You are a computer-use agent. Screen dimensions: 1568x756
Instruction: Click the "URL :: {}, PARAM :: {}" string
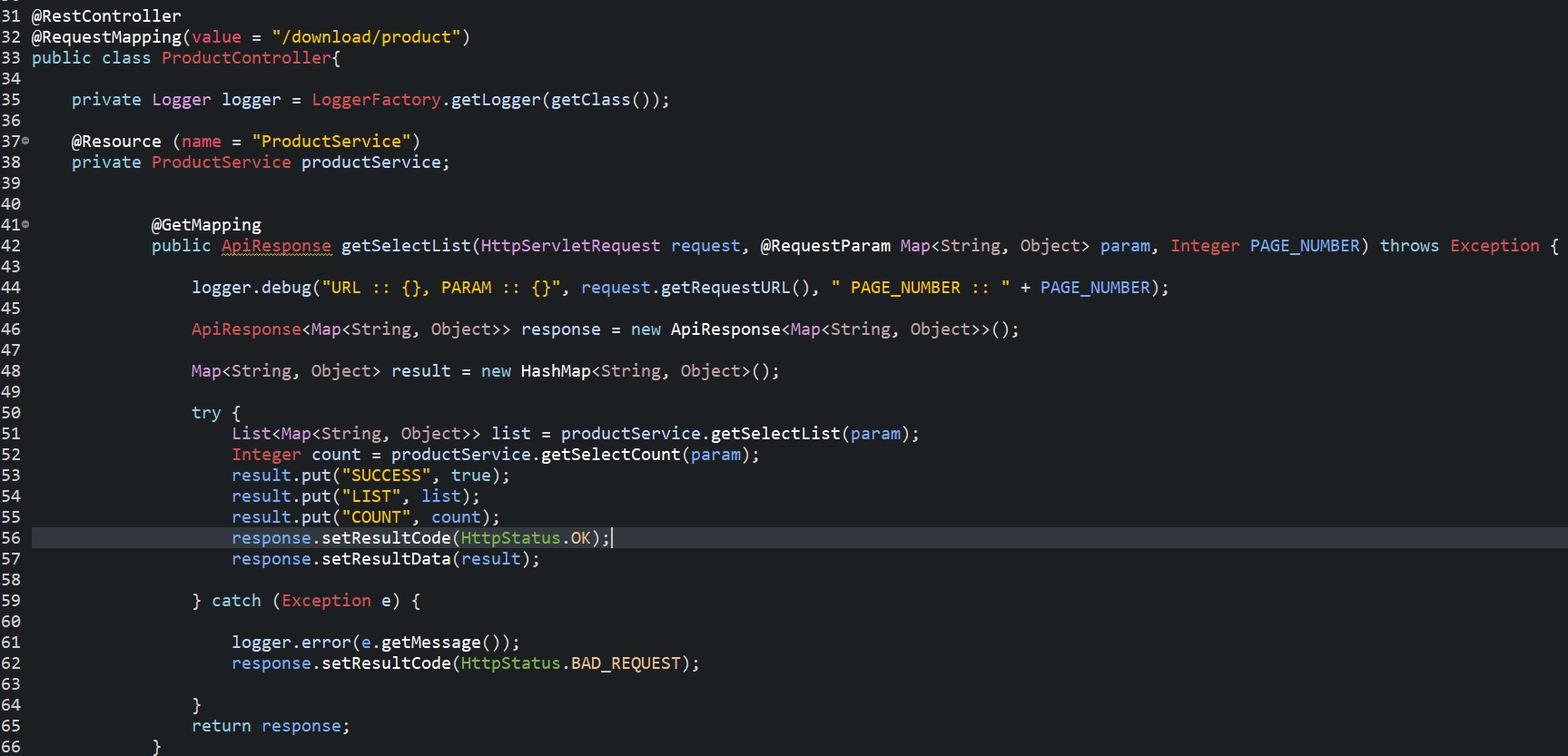pyautogui.click(x=441, y=288)
